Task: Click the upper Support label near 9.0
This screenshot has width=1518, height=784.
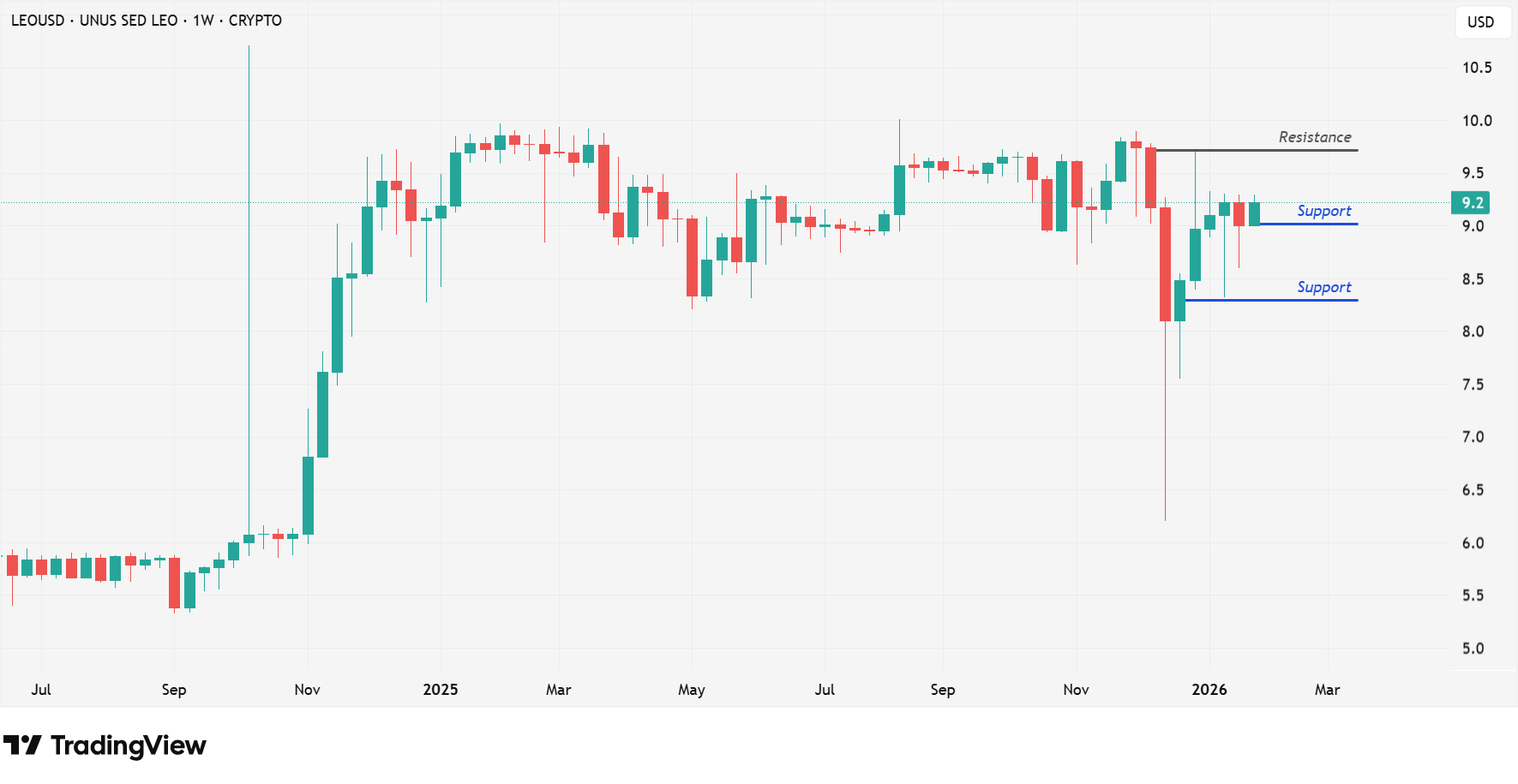Action: [x=1323, y=211]
